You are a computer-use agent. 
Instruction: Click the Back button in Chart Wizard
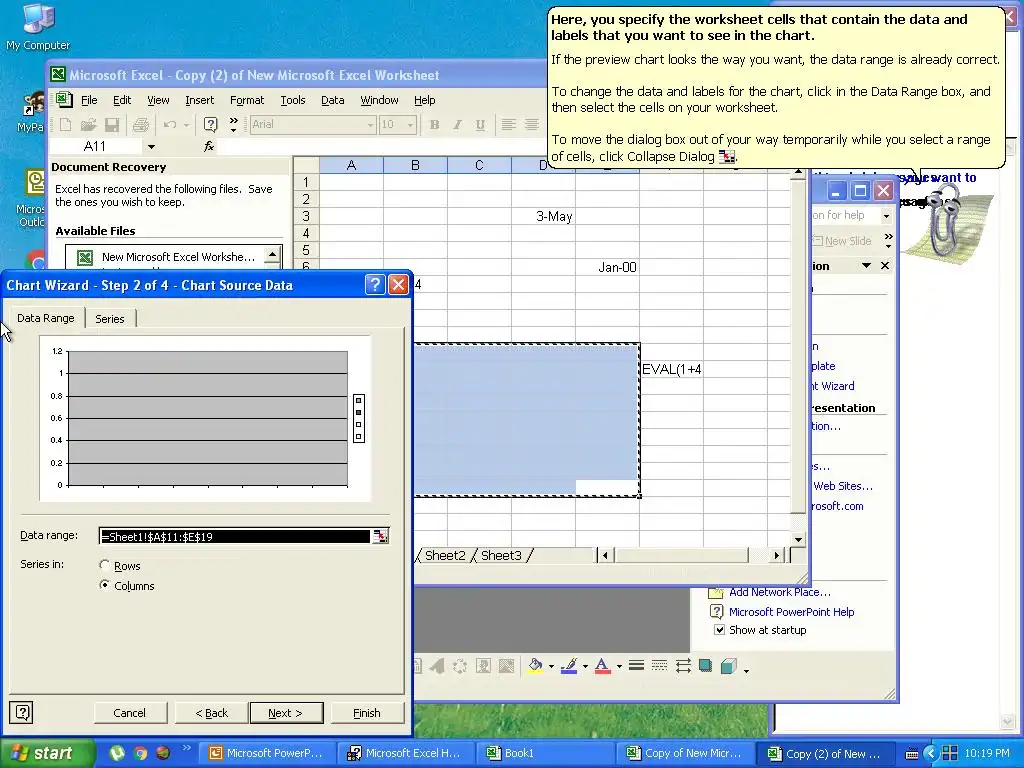point(212,712)
